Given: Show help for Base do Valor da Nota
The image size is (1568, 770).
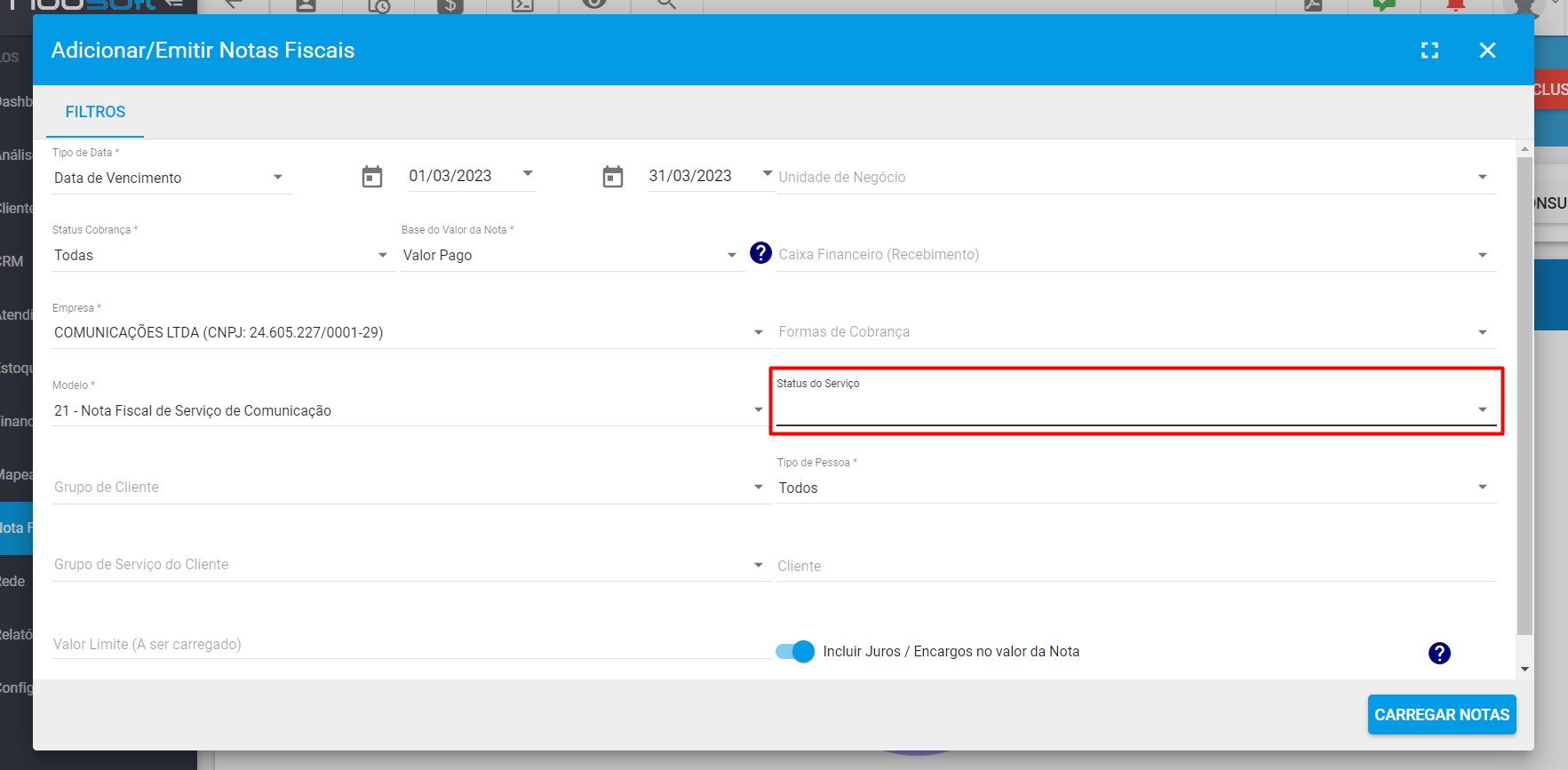Looking at the screenshot, I should pos(760,253).
